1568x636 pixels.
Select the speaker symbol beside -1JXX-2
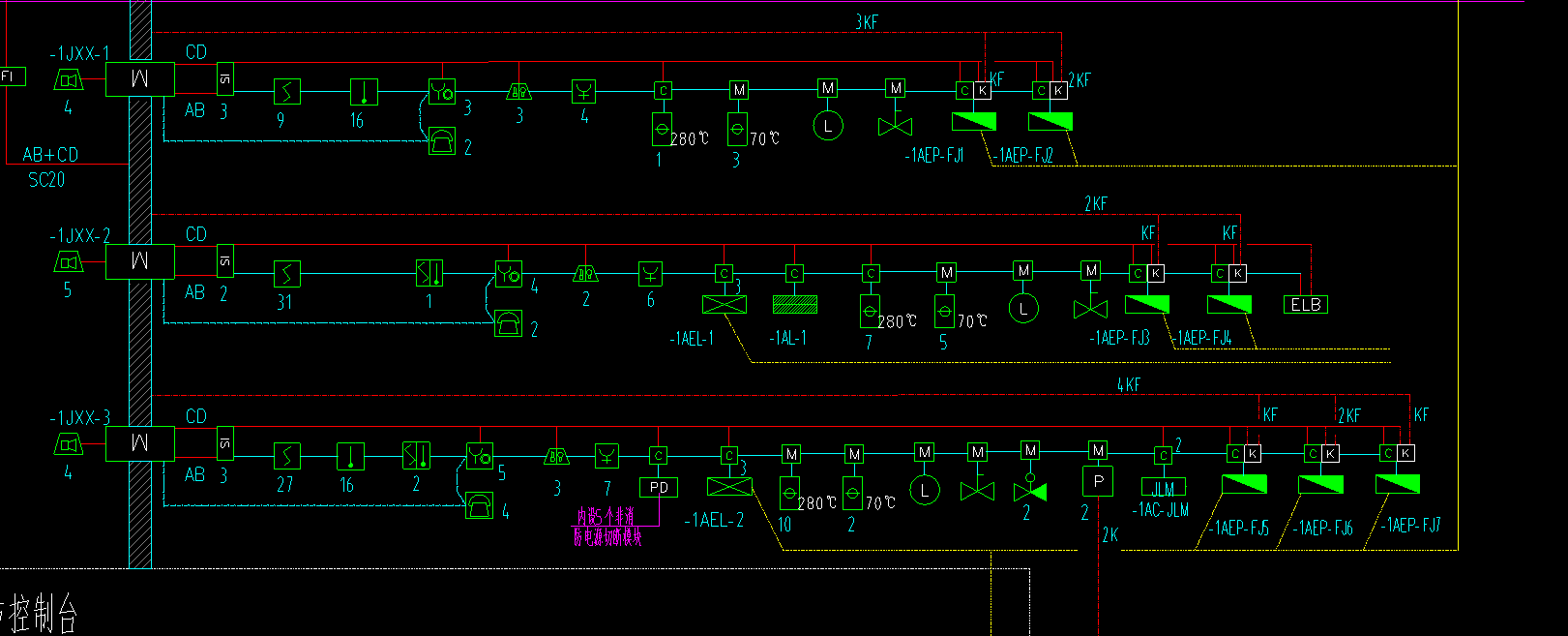pyautogui.click(x=68, y=261)
